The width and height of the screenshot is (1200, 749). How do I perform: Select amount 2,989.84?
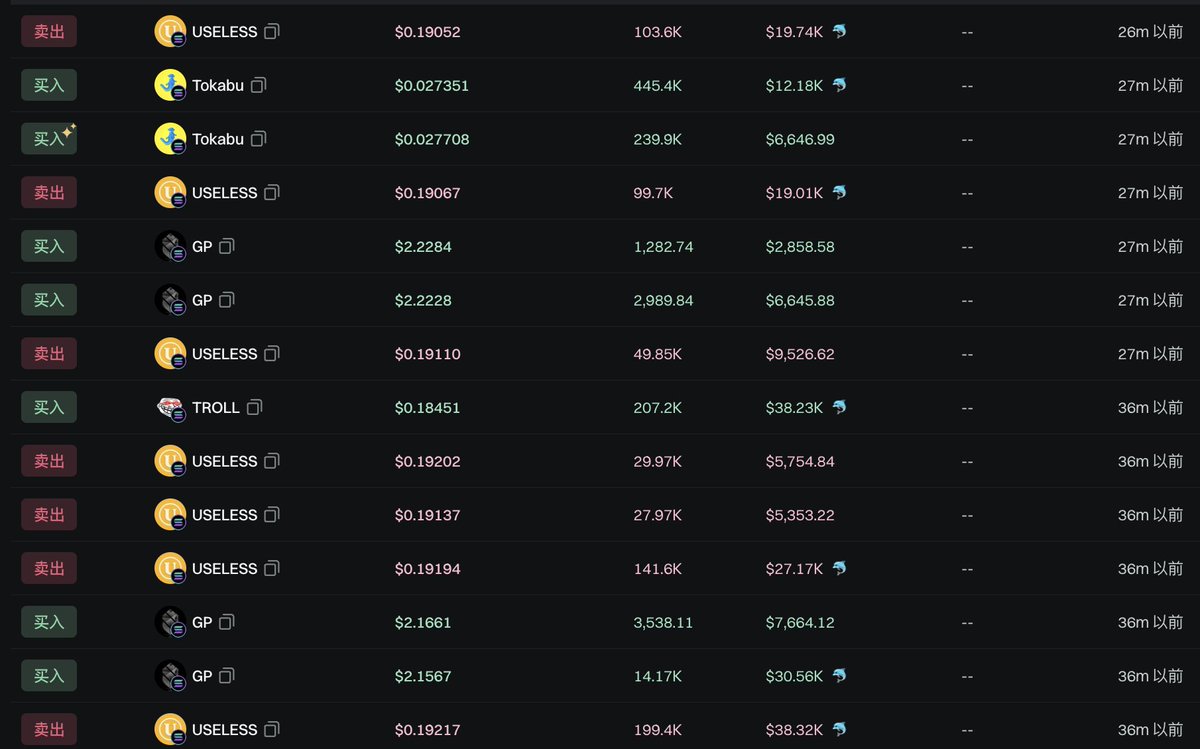point(664,300)
